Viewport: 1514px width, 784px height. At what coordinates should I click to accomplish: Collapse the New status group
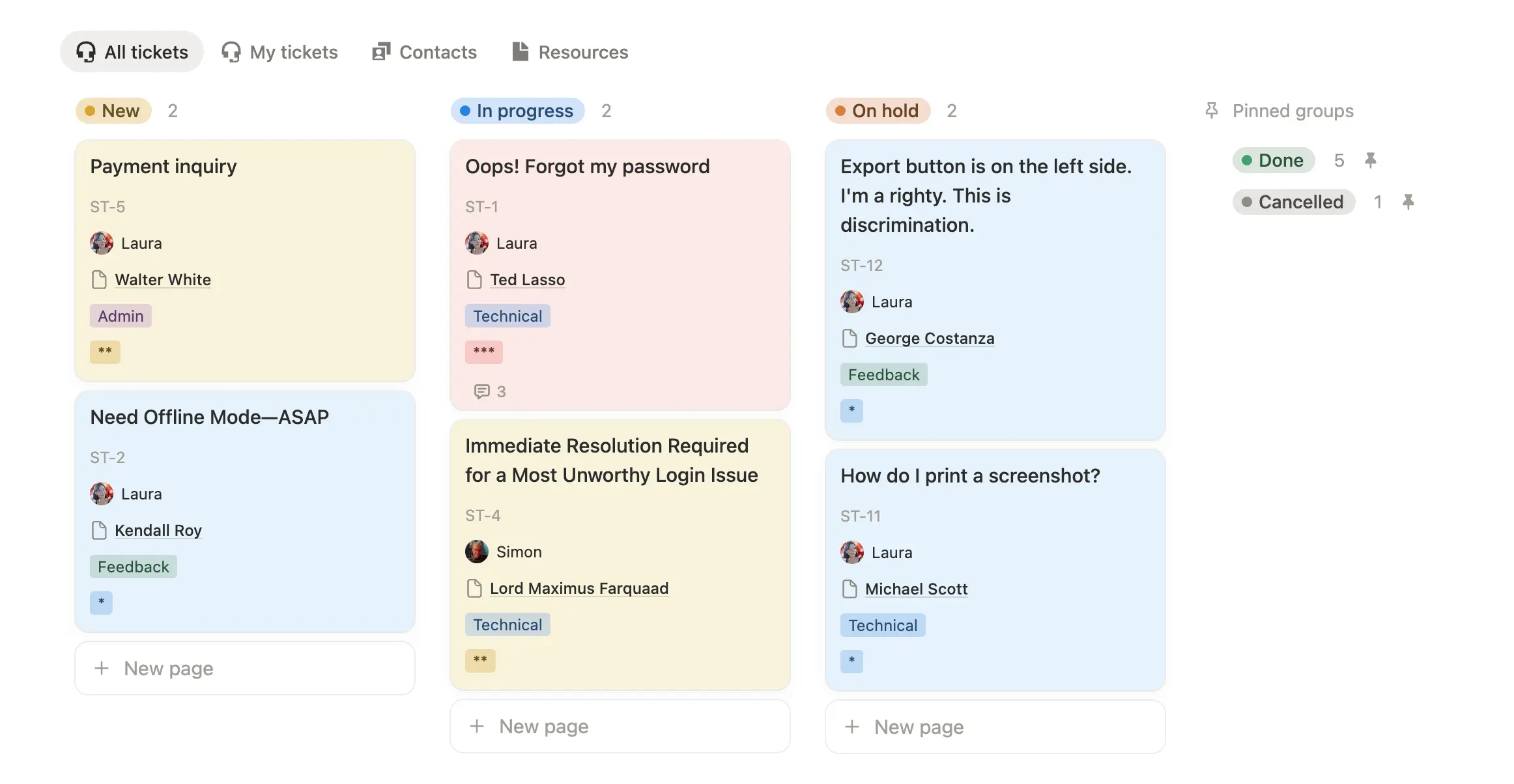pyautogui.click(x=114, y=111)
